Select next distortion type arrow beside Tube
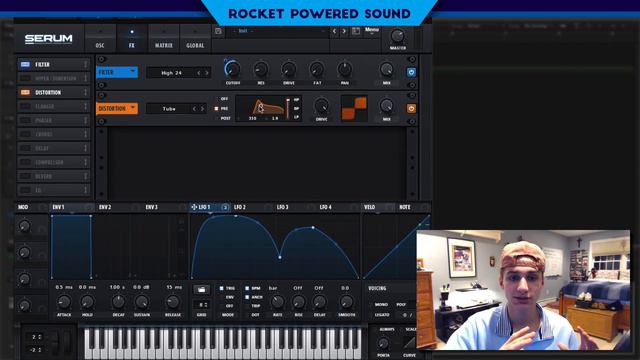 (x=202, y=109)
